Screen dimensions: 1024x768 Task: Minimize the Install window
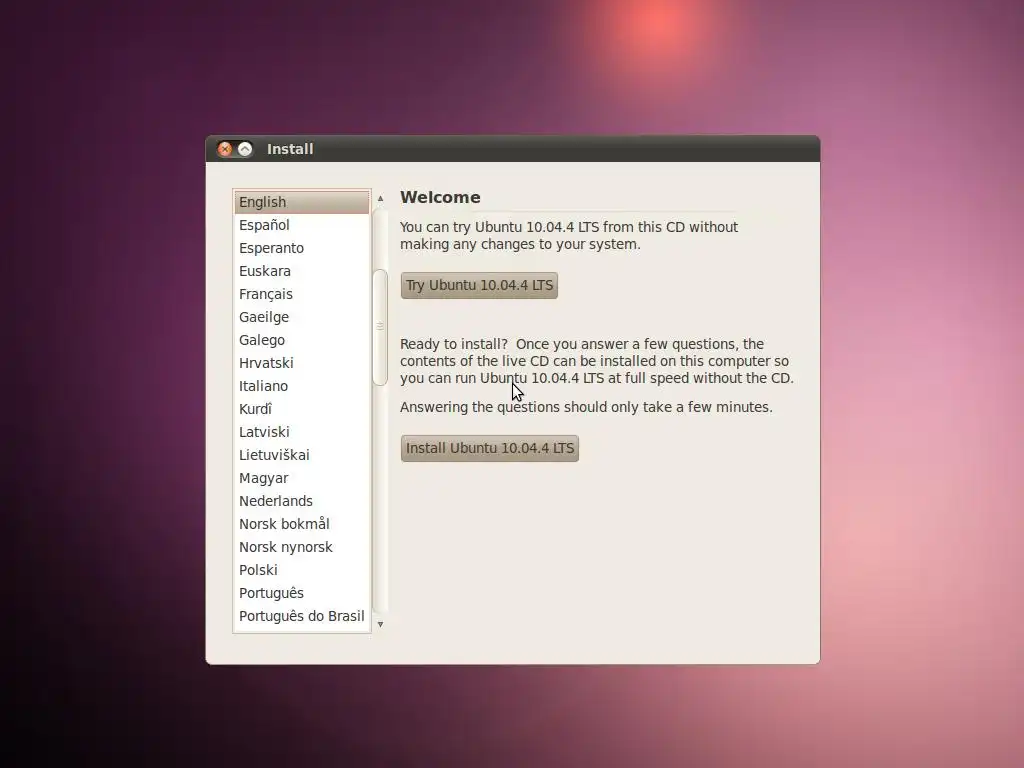coord(245,149)
